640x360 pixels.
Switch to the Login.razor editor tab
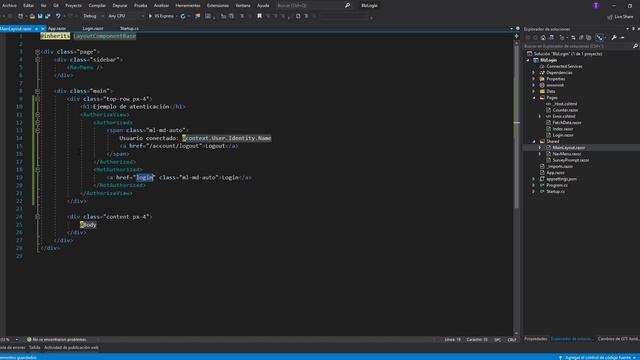(93, 29)
